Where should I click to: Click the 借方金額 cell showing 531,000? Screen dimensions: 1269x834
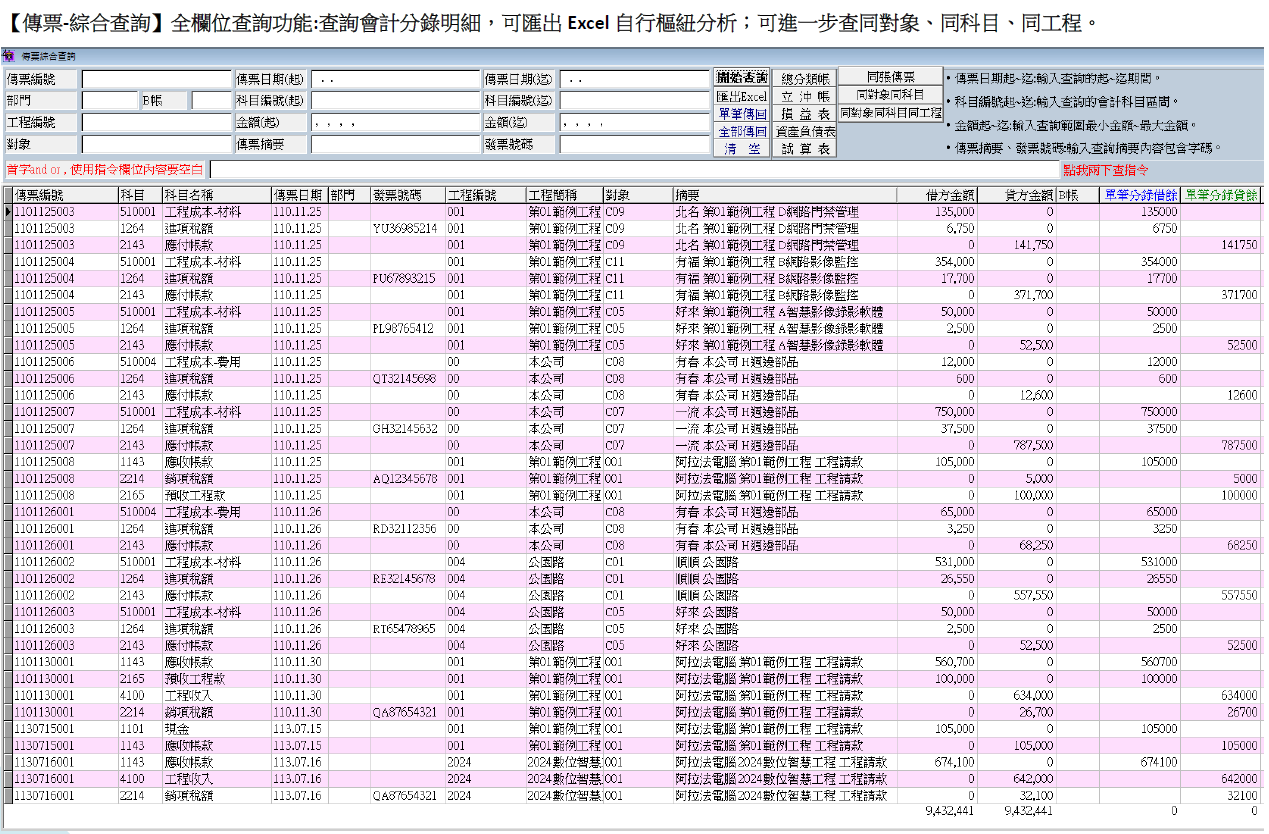pyautogui.click(x=936, y=562)
